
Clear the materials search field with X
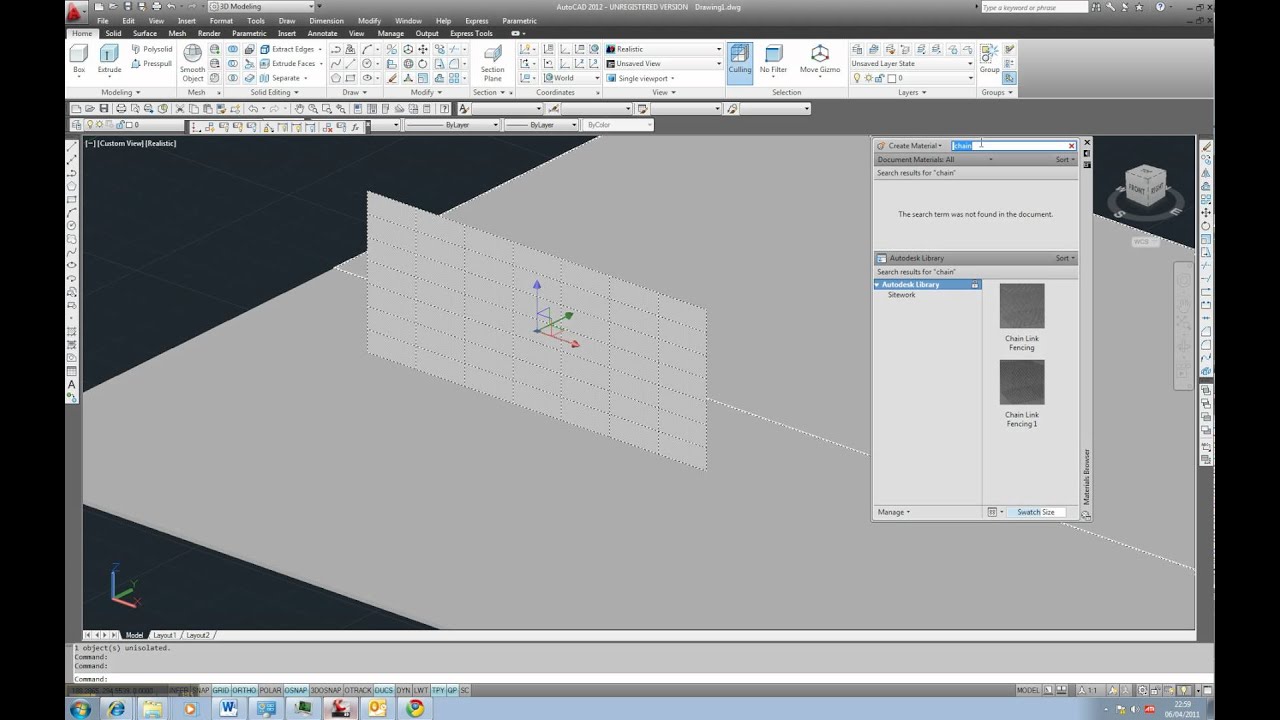click(x=1072, y=146)
